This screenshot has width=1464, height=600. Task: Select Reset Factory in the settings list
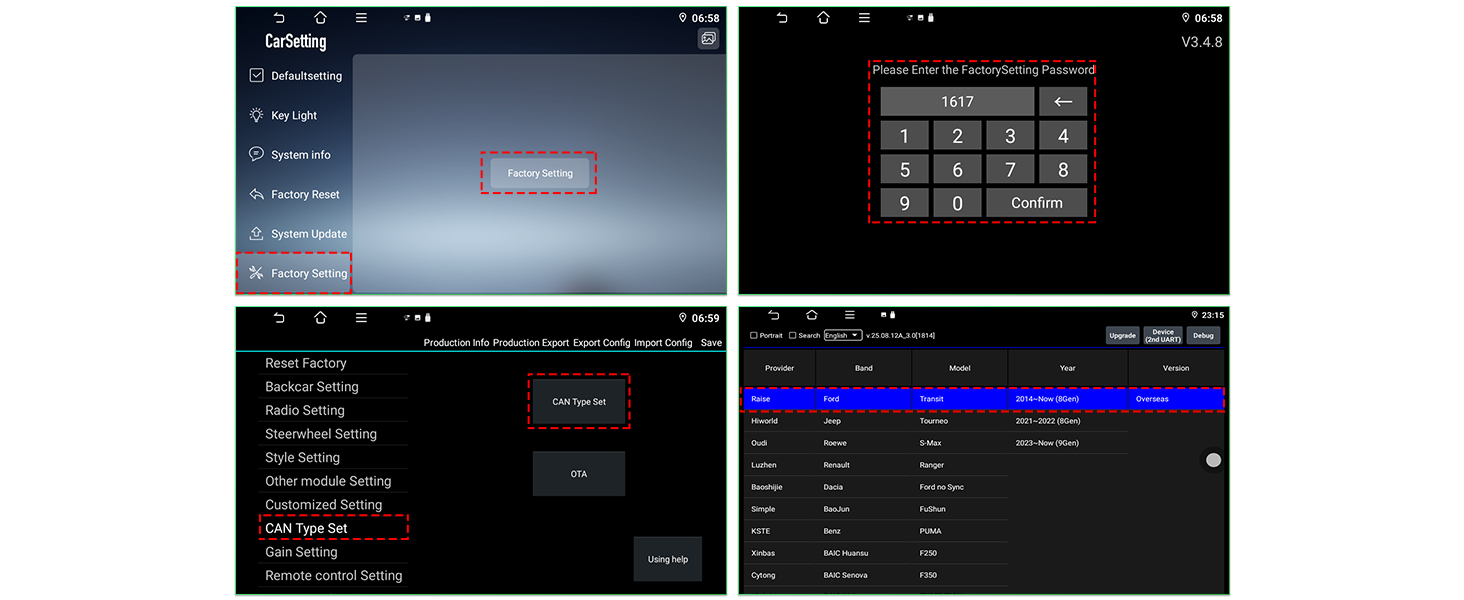306,363
